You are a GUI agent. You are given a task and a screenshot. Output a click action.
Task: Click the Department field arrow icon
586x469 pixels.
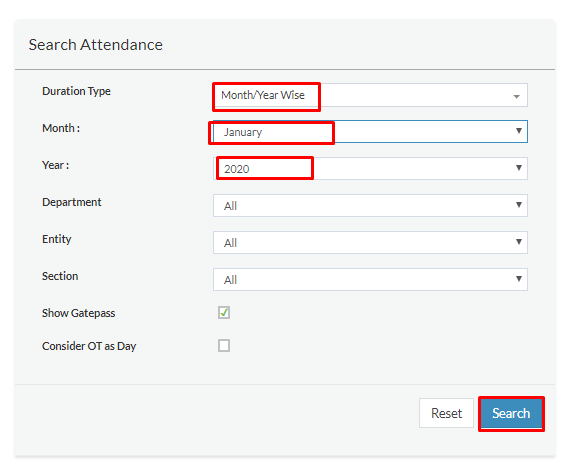519,205
